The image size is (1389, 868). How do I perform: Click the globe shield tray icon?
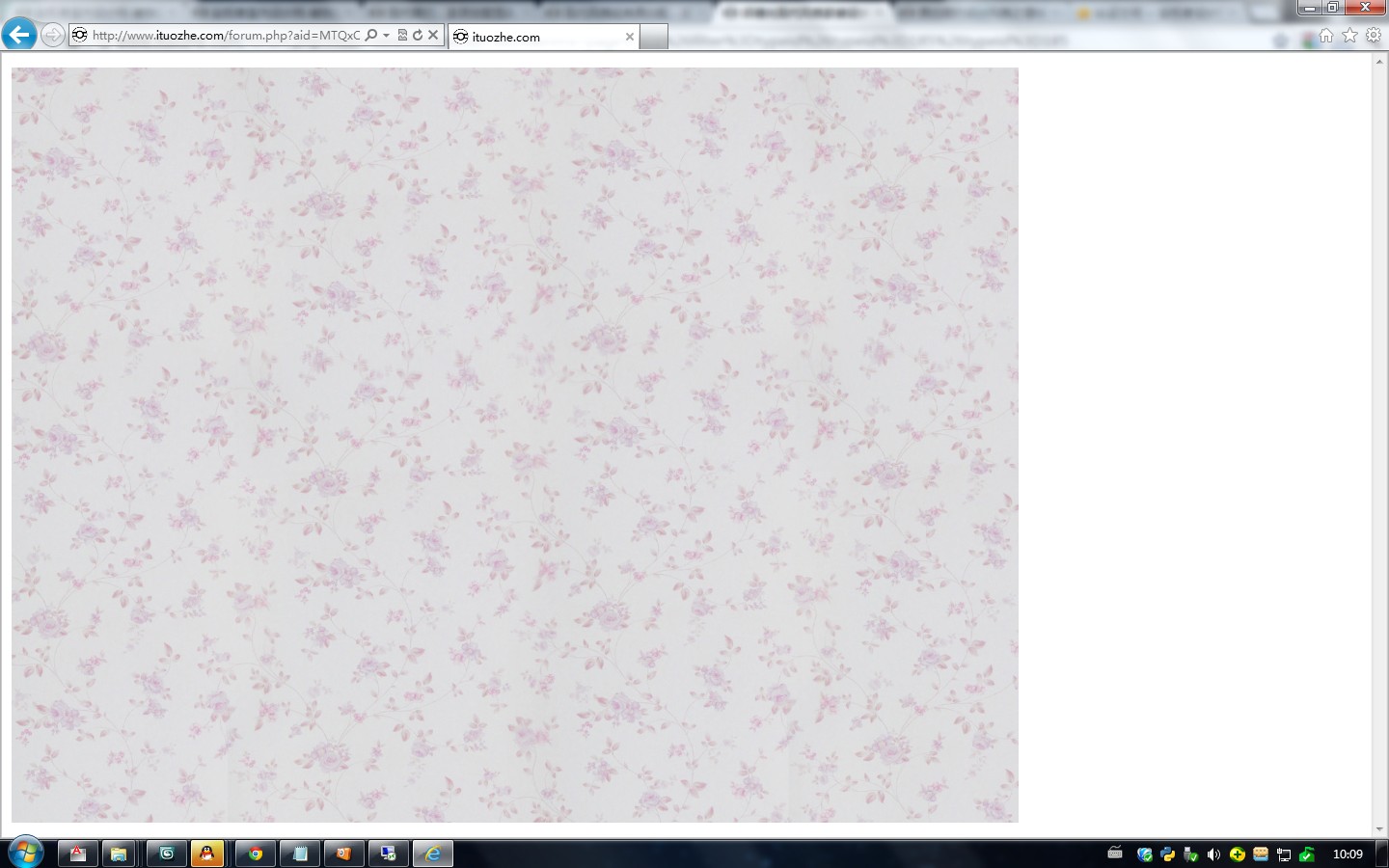(x=1144, y=854)
